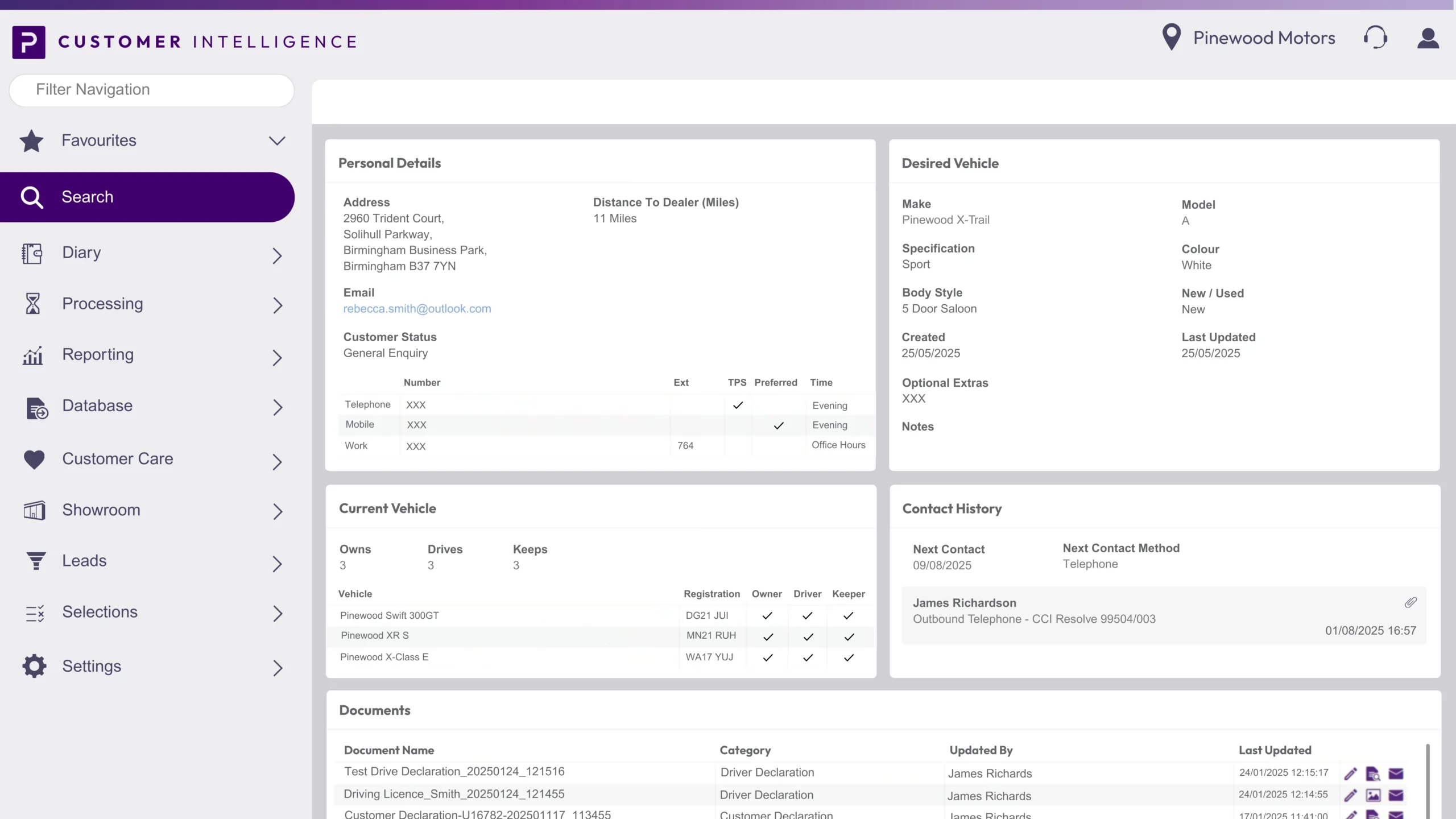Image resolution: width=1456 pixels, height=819 pixels.
Task: Select the MN21 RUH registration cell
Action: [x=711, y=636]
